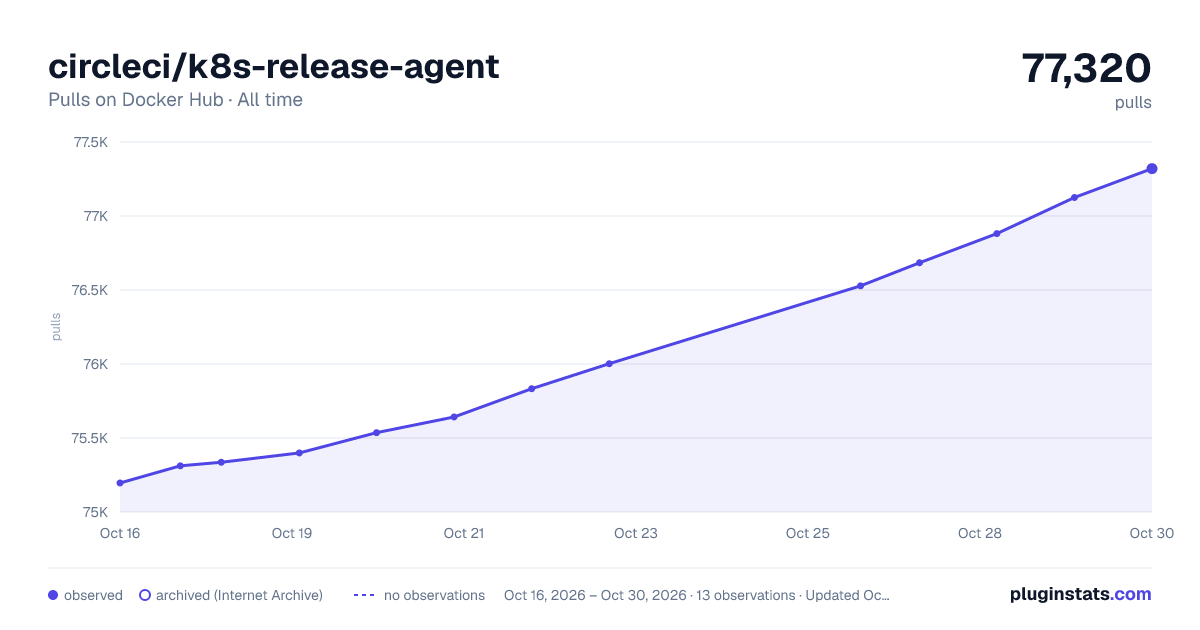Click the Oct 25 x-axis label

808,533
